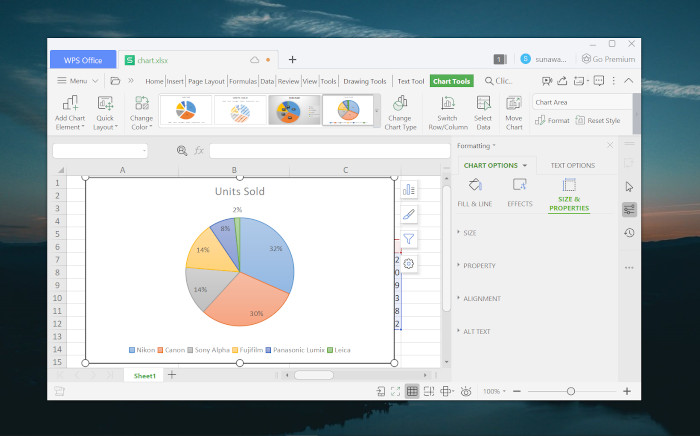
Task: Expand chart styles gallery arrow
Action: tap(377, 111)
